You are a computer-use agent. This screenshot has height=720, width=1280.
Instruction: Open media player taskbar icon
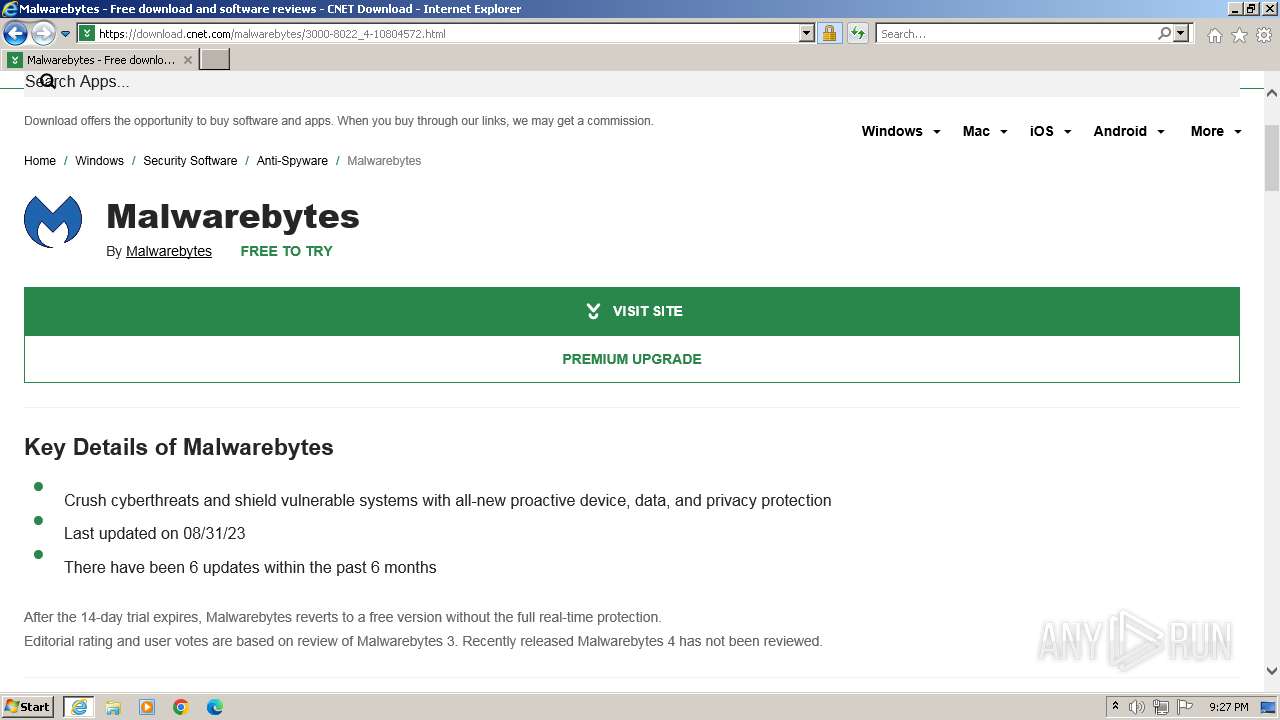pyautogui.click(x=147, y=707)
